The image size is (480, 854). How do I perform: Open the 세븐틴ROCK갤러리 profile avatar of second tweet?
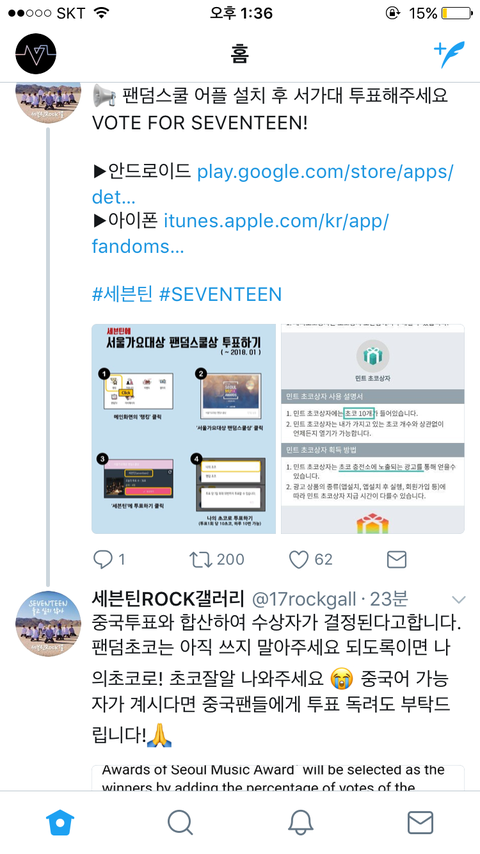(48, 624)
